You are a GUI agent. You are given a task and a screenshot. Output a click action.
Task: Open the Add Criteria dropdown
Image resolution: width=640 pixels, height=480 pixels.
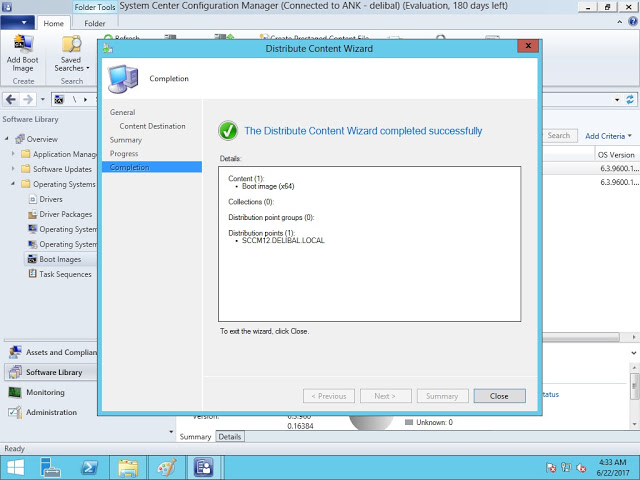608,136
